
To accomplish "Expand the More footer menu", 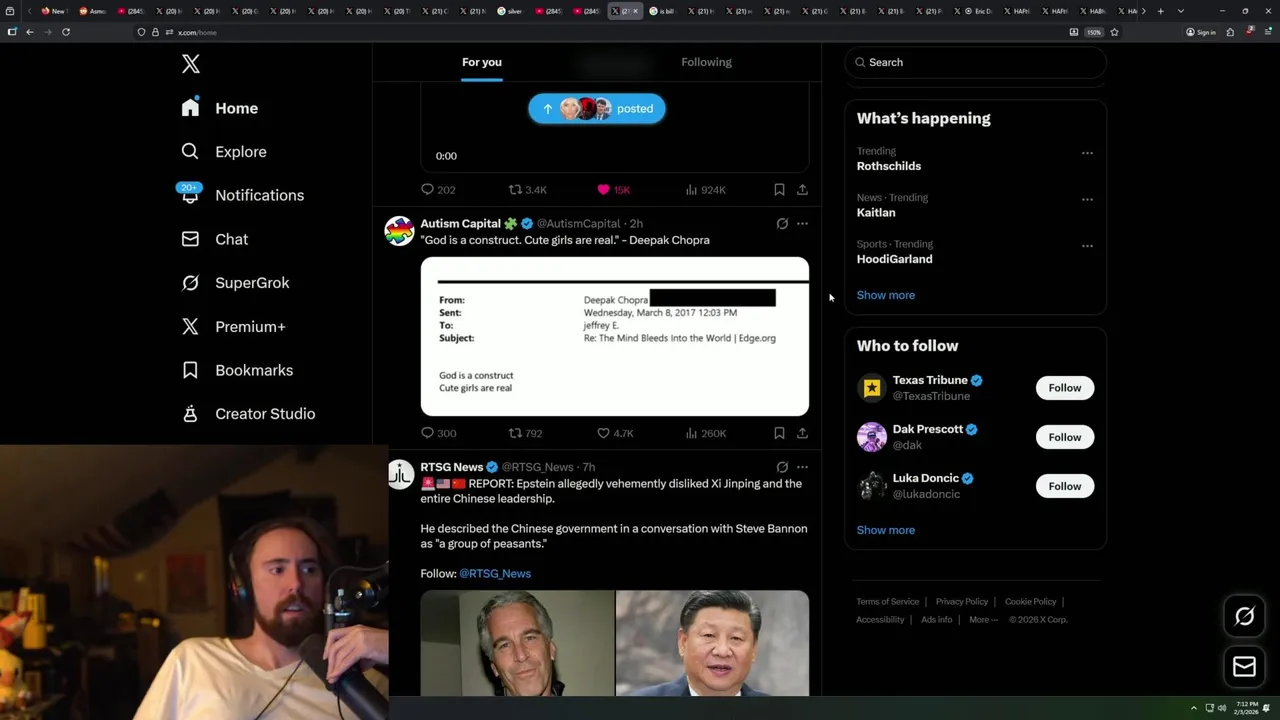I will [983, 620].
